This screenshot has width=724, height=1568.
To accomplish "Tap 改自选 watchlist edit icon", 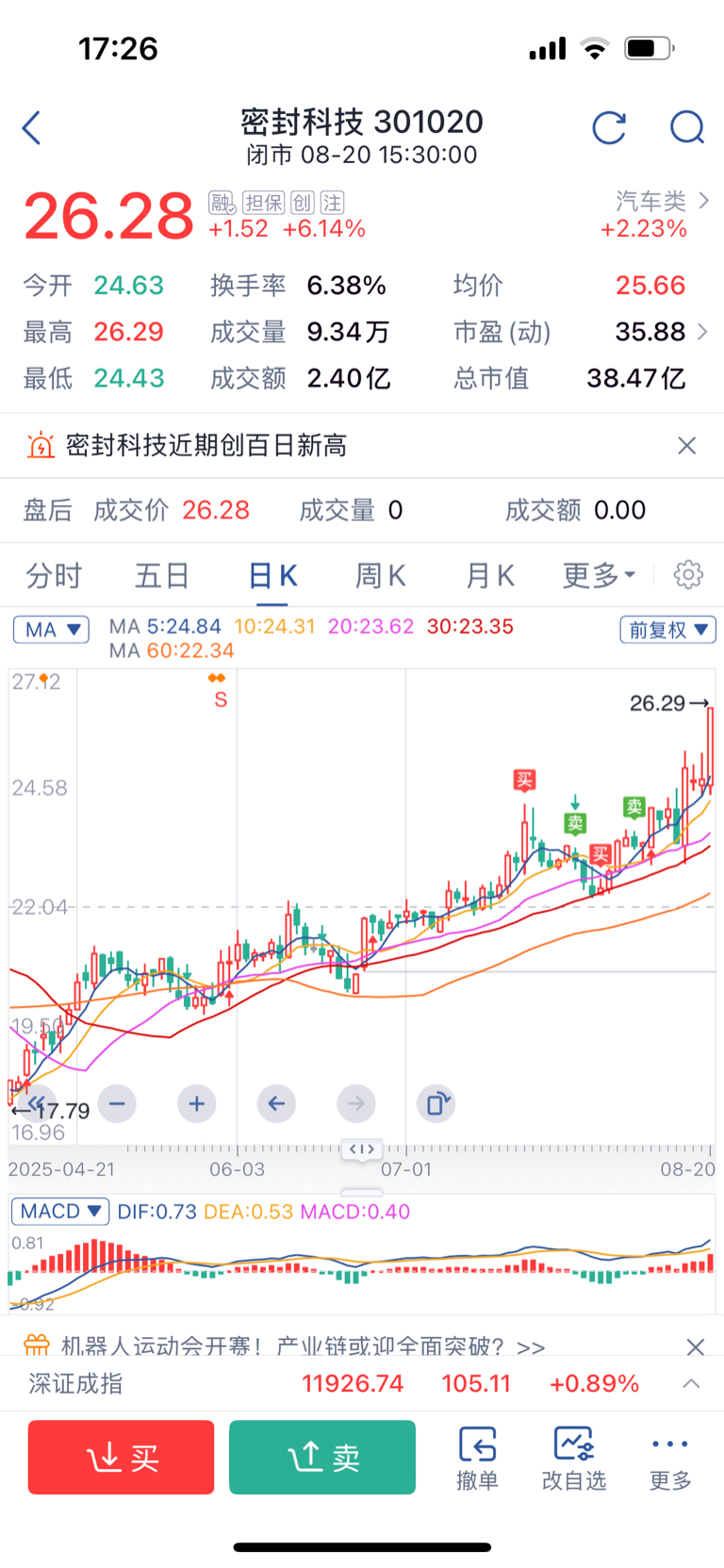I will pos(573,1458).
